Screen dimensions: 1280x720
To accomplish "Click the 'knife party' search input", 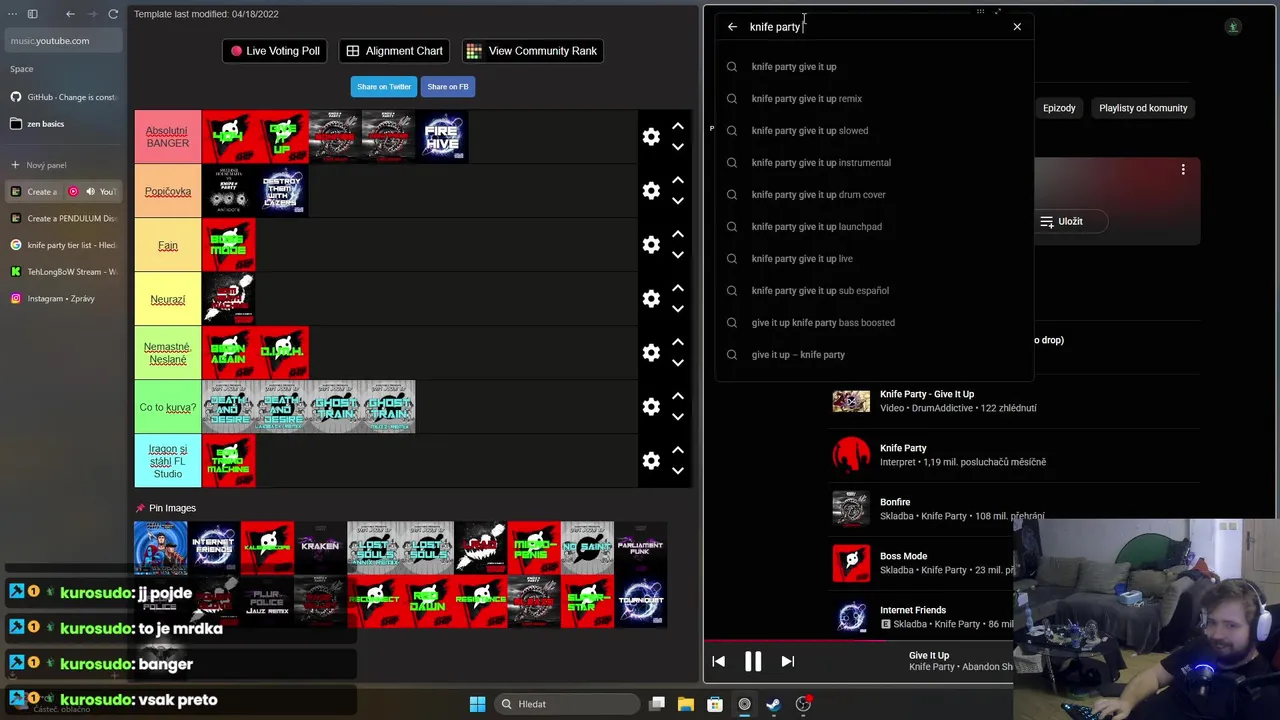I will [875, 27].
